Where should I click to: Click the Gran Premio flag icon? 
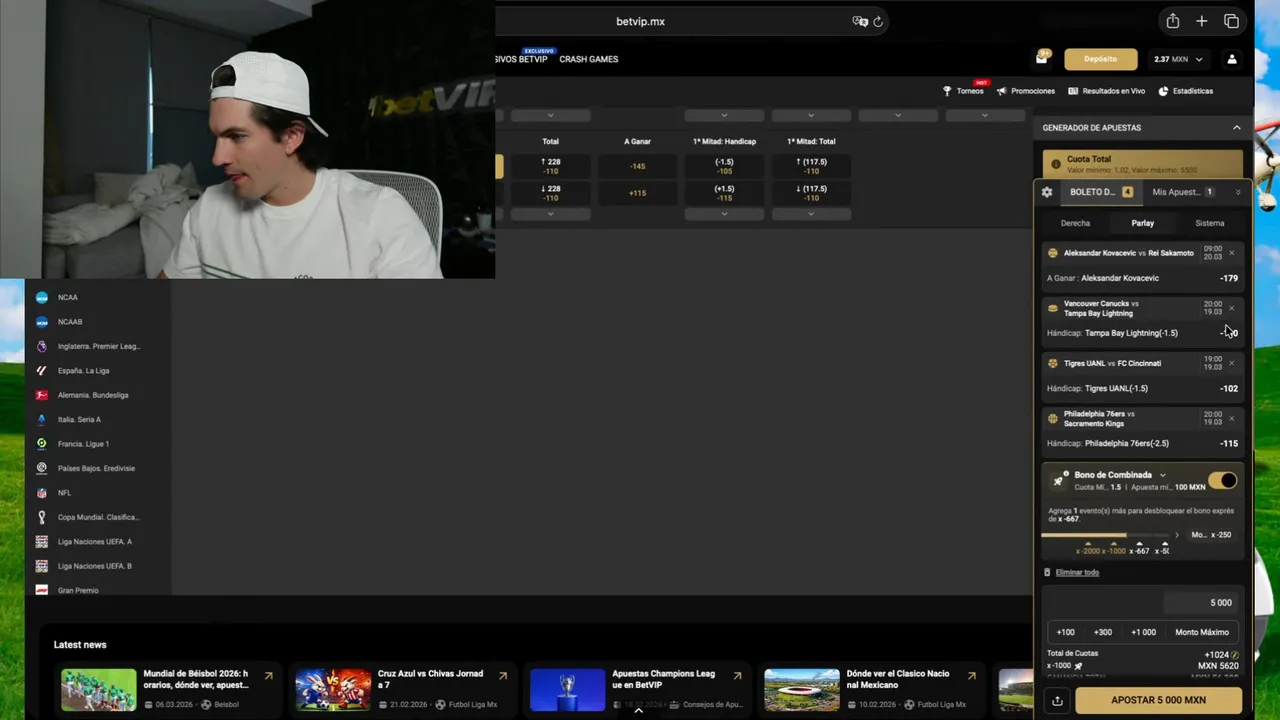[42, 590]
